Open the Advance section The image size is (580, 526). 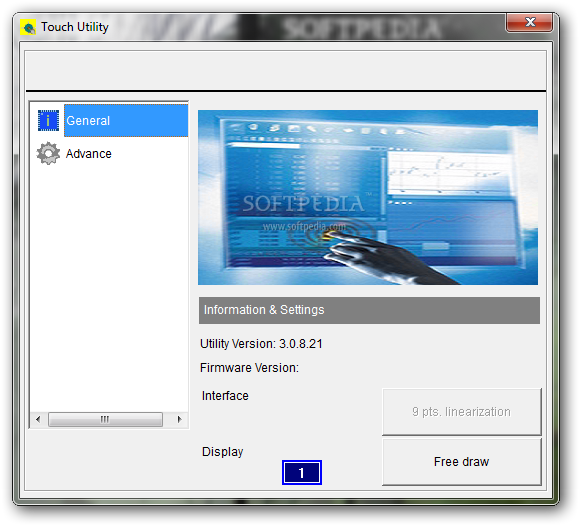click(88, 154)
